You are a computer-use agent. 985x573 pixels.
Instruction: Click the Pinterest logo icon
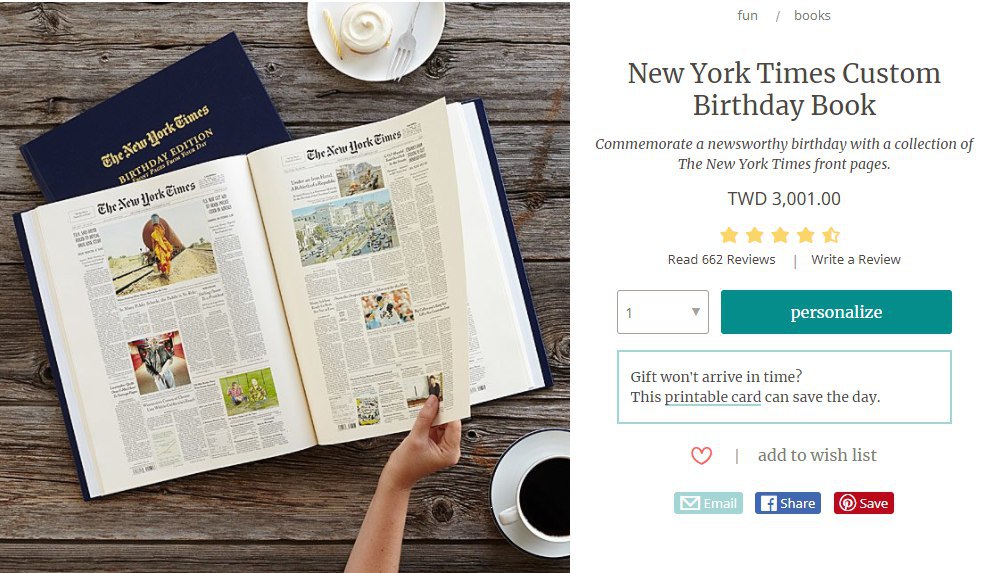(x=847, y=503)
